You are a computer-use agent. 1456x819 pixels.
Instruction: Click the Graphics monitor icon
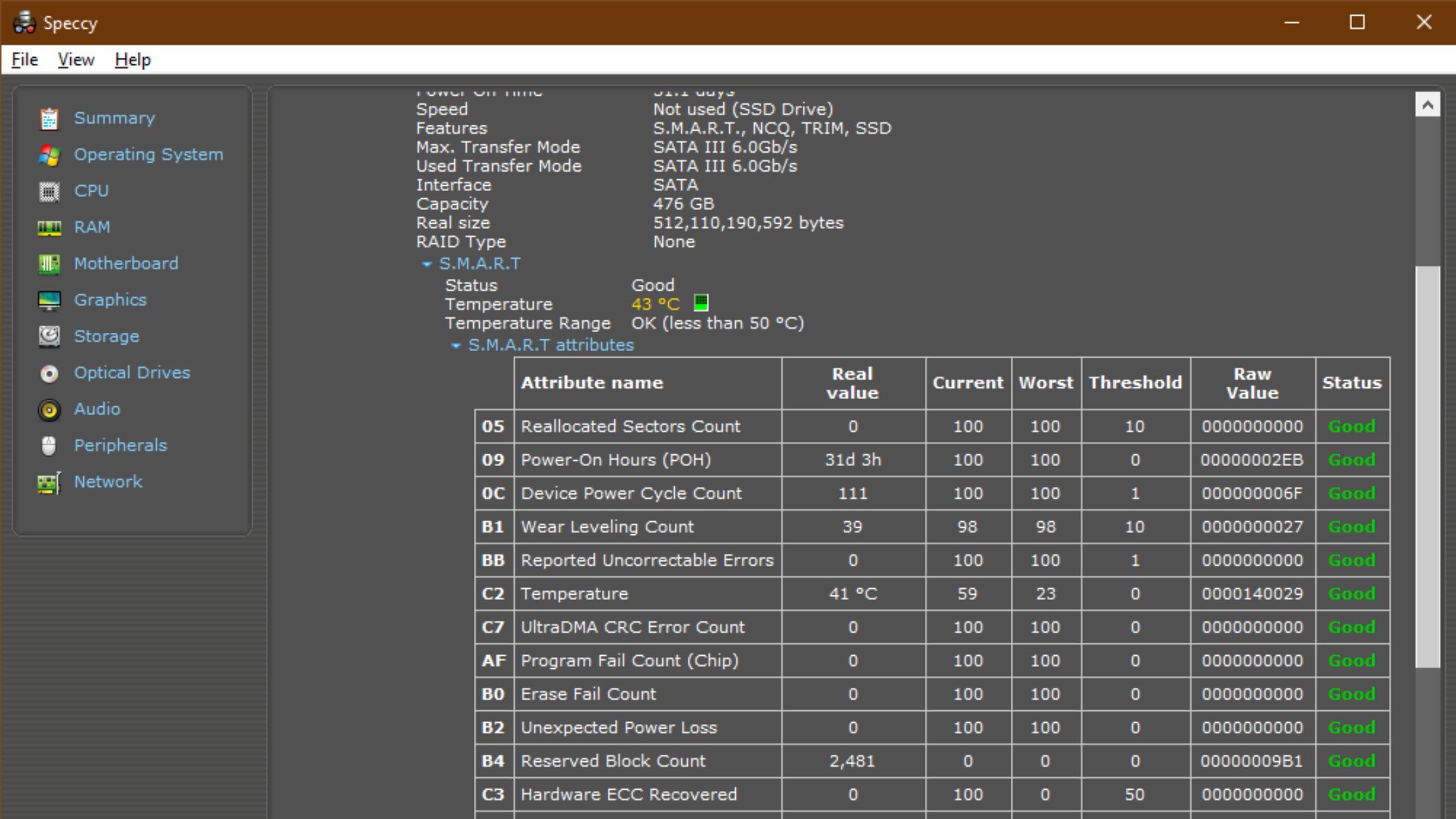point(49,300)
